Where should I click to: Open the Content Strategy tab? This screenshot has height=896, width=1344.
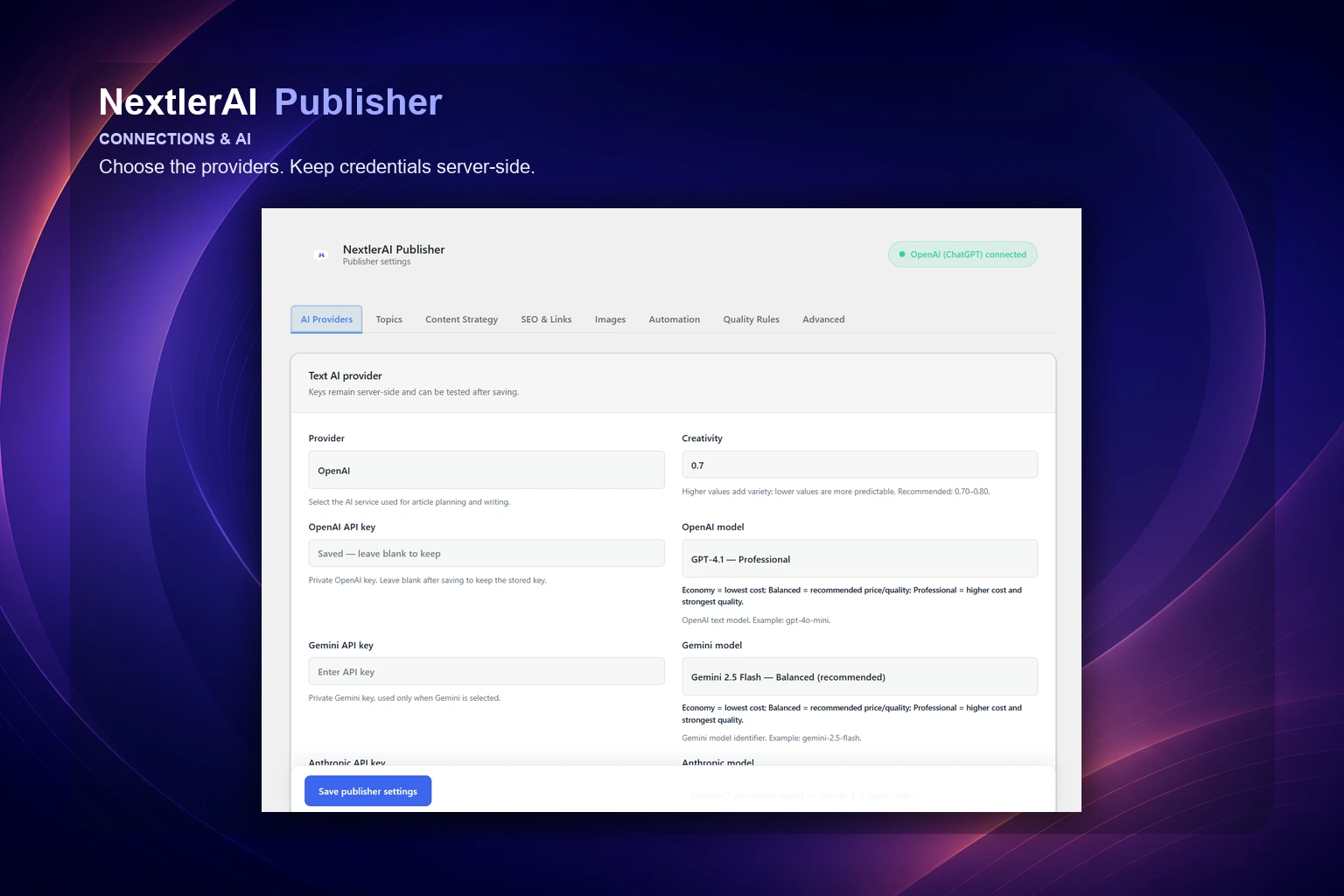click(x=461, y=319)
